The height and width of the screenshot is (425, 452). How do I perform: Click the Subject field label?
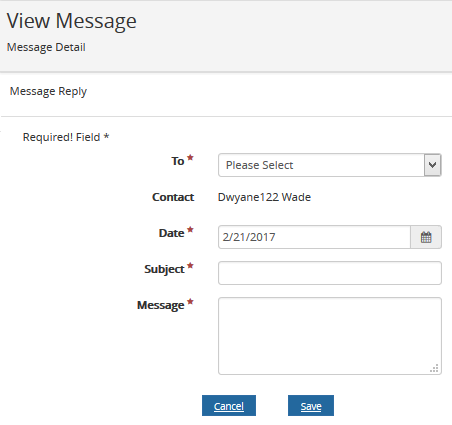[164, 269]
